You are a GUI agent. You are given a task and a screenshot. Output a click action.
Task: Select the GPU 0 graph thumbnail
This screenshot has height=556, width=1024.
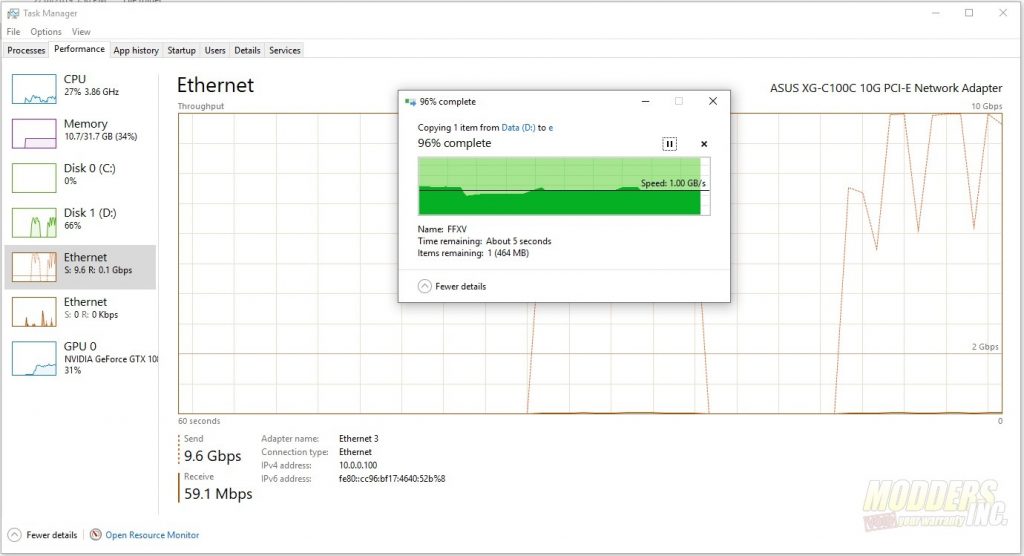coord(34,358)
